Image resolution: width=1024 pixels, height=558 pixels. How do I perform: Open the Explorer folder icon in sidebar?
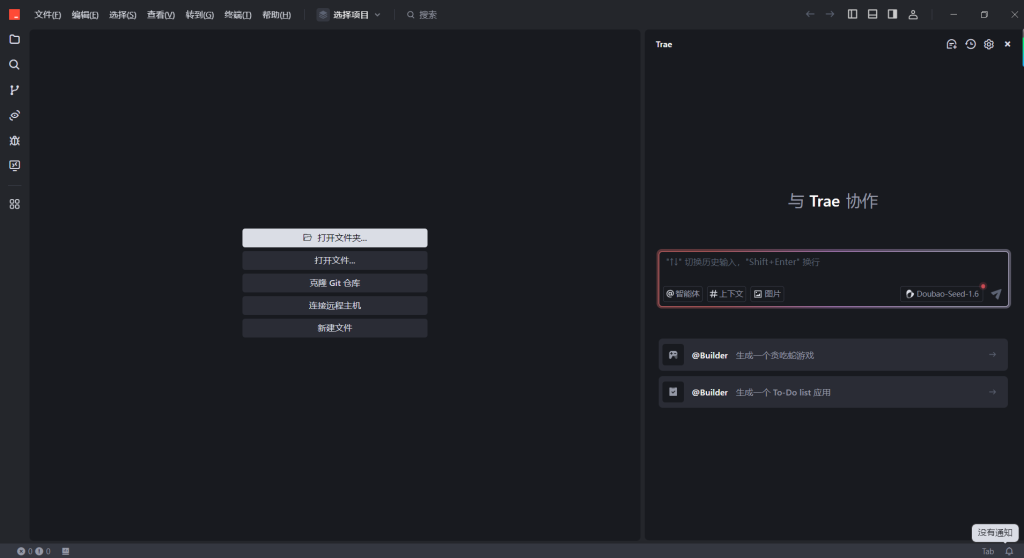point(14,39)
